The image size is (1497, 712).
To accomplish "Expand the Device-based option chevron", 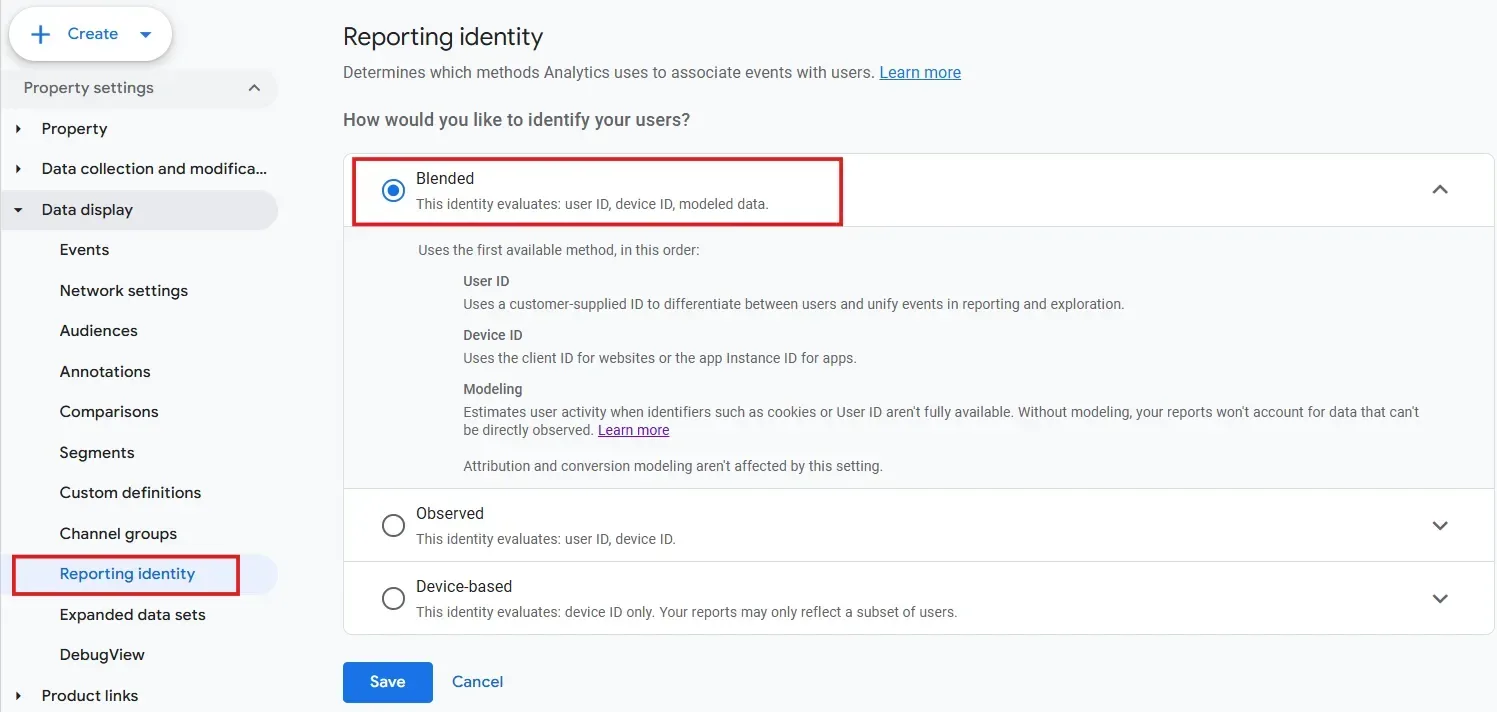I will [x=1440, y=598].
